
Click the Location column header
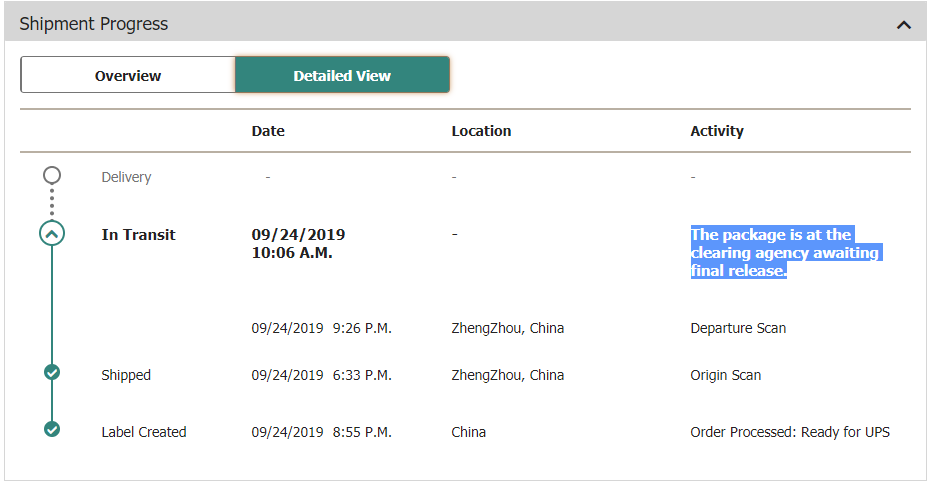click(481, 131)
